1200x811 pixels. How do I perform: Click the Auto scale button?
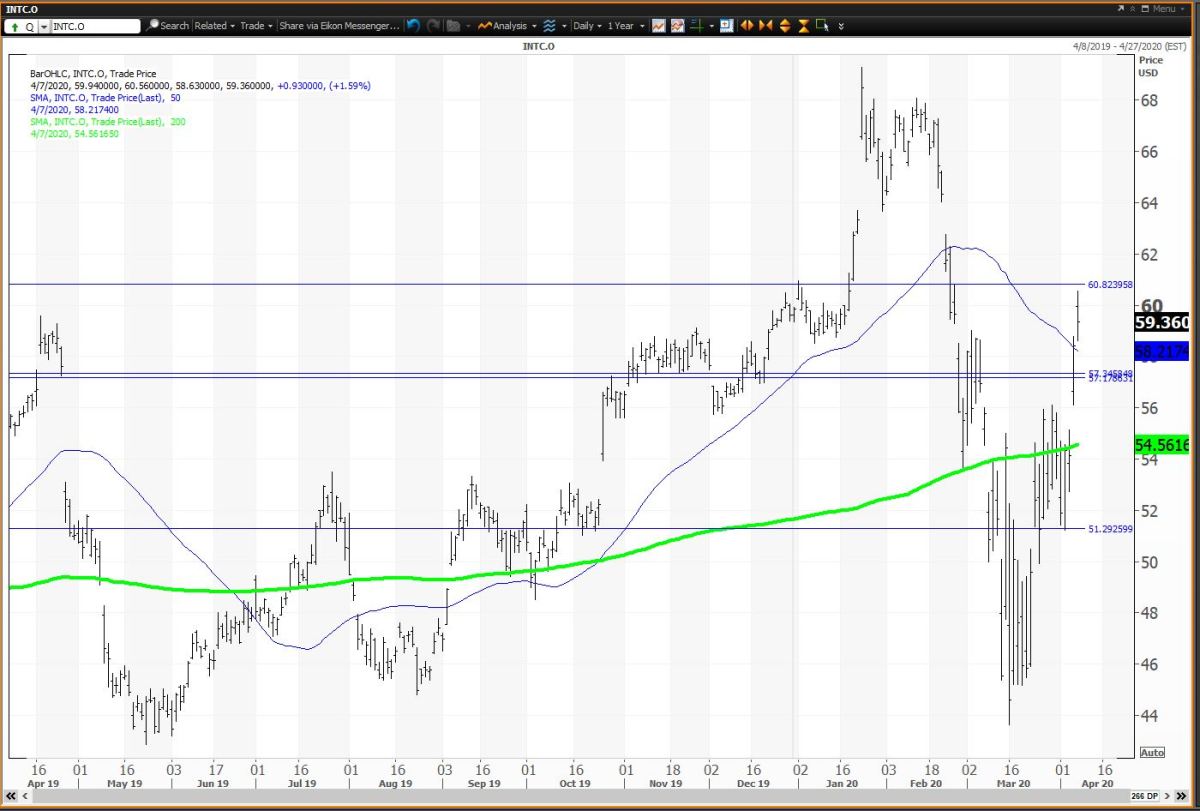click(x=1151, y=752)
